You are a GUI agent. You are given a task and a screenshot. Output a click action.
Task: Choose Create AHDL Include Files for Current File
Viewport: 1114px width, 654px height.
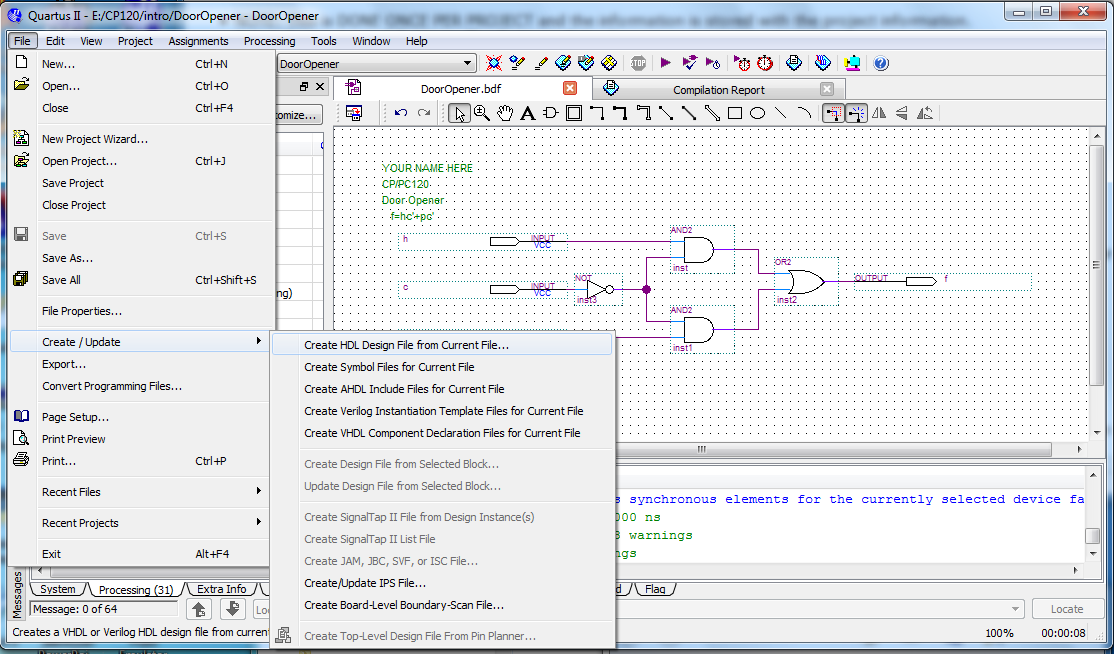point(441,389)
